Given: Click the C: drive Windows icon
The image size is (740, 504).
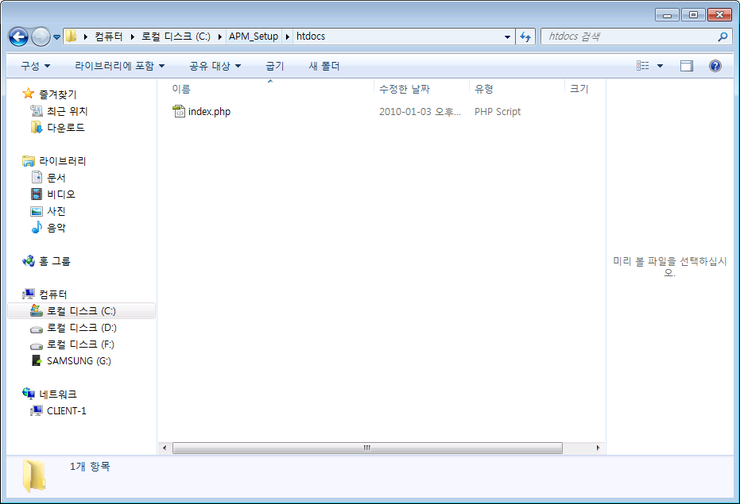Looking at the screenshot, I should [x=36, y=311].
